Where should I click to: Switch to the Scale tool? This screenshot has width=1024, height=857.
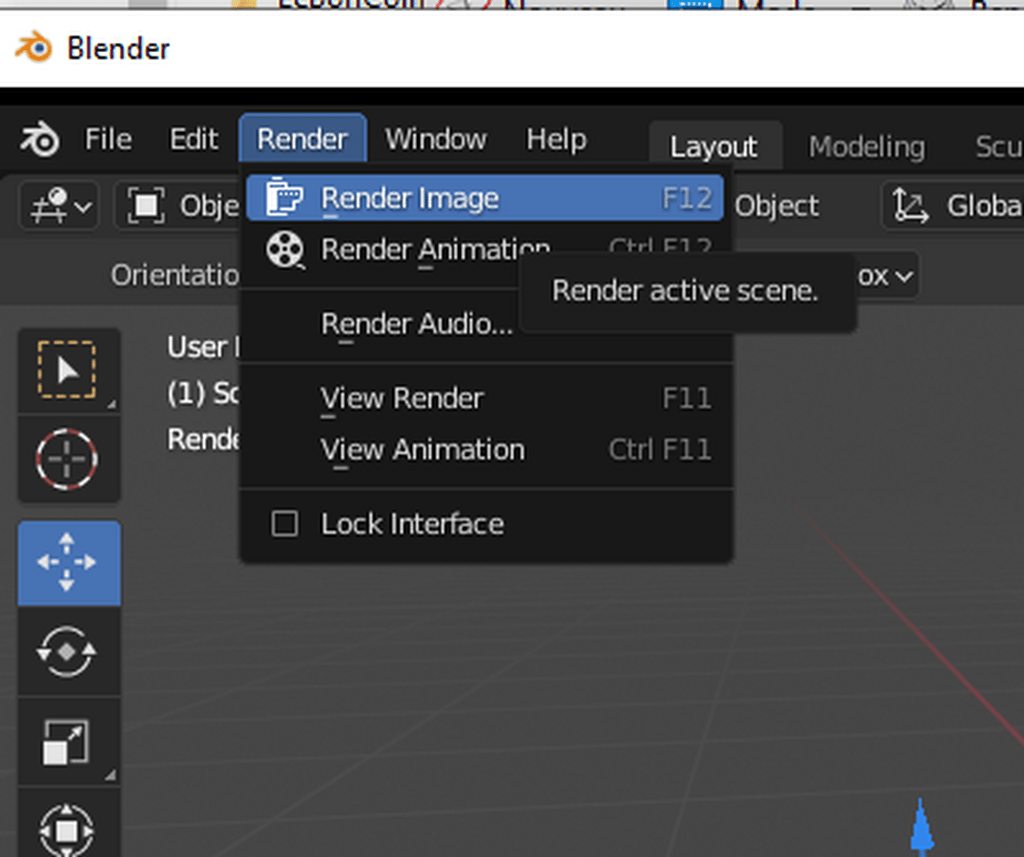pyautogui.click(x=69, y=741)
